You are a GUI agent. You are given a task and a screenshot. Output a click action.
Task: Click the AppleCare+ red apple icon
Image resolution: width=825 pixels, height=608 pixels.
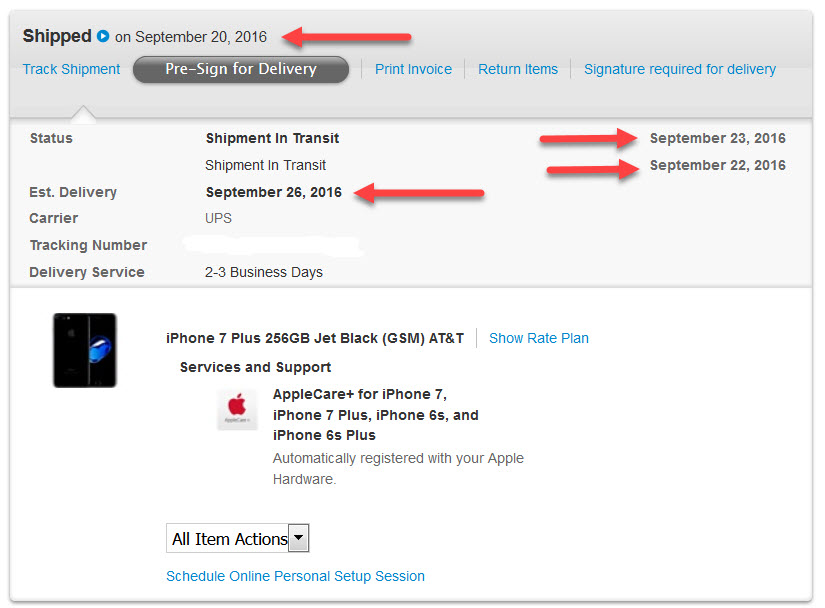[237, 410]
